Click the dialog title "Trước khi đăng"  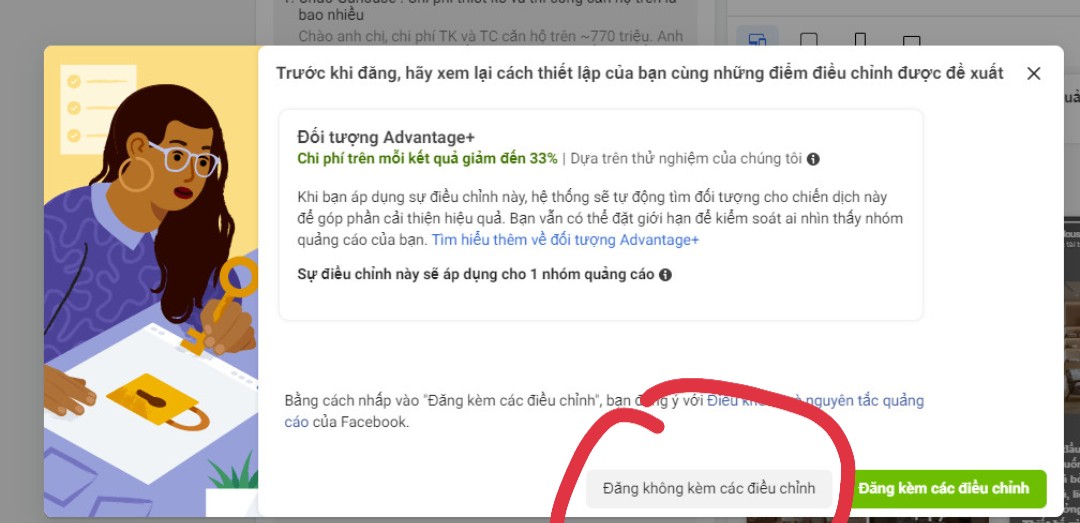coord(639,74)
